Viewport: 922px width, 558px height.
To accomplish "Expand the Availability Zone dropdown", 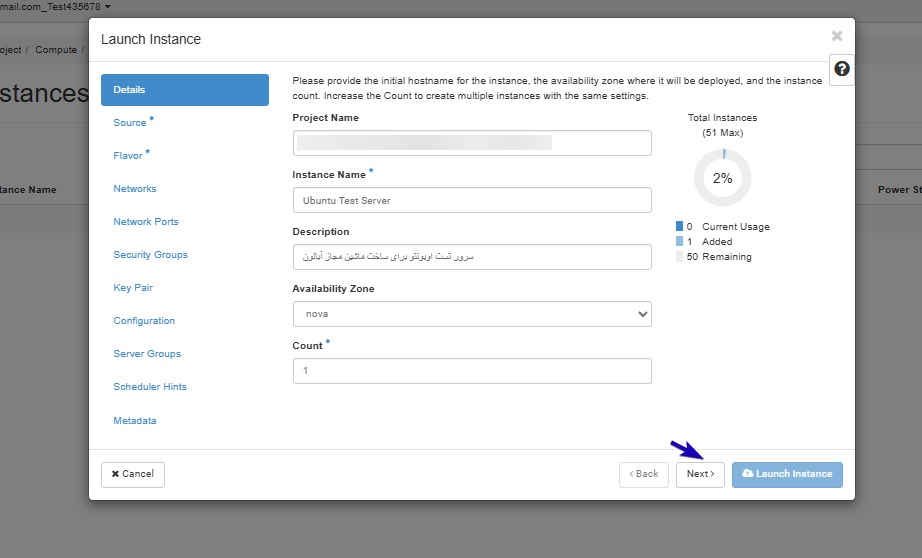I will tap(472, 314).
